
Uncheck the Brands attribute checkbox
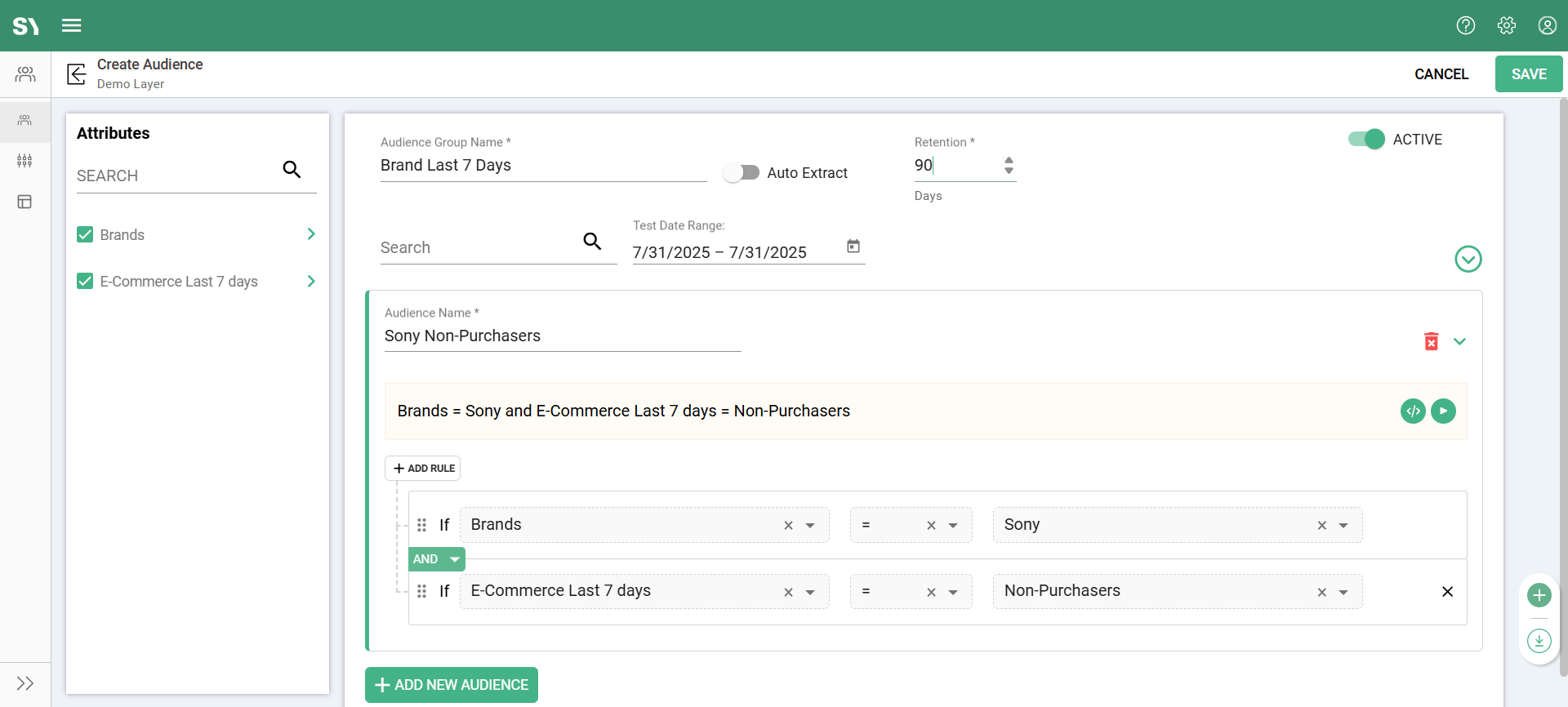(85, 235)
